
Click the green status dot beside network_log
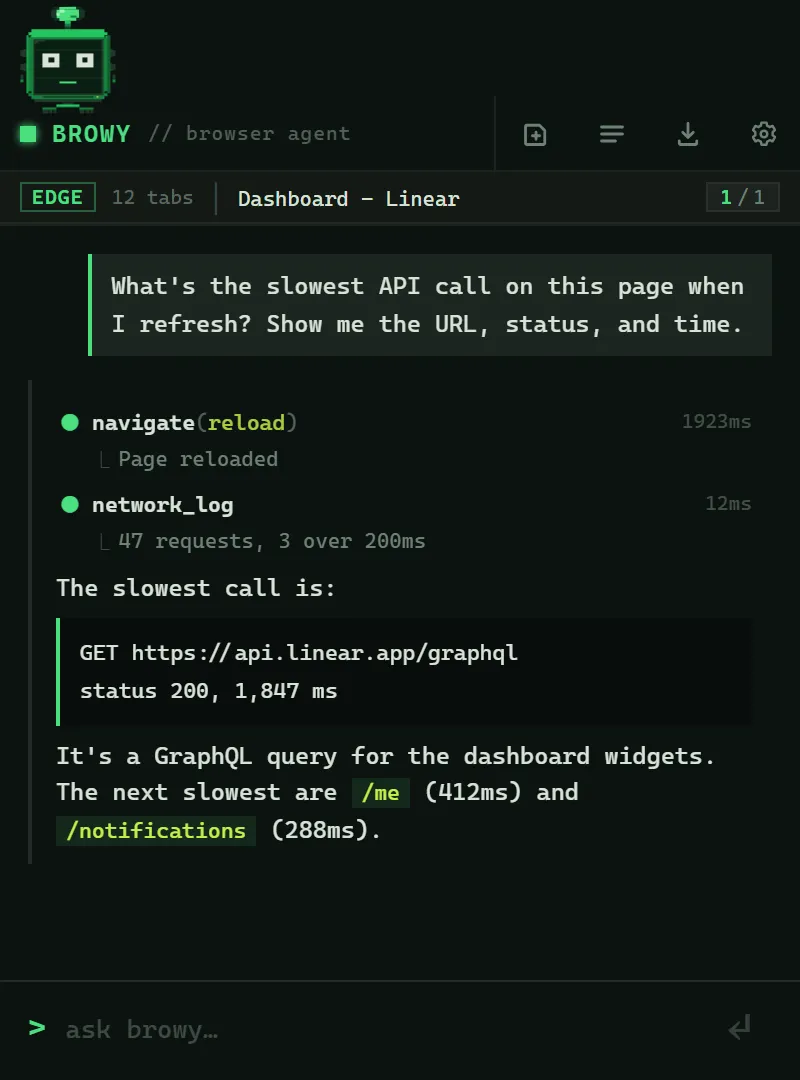(70, 505)
